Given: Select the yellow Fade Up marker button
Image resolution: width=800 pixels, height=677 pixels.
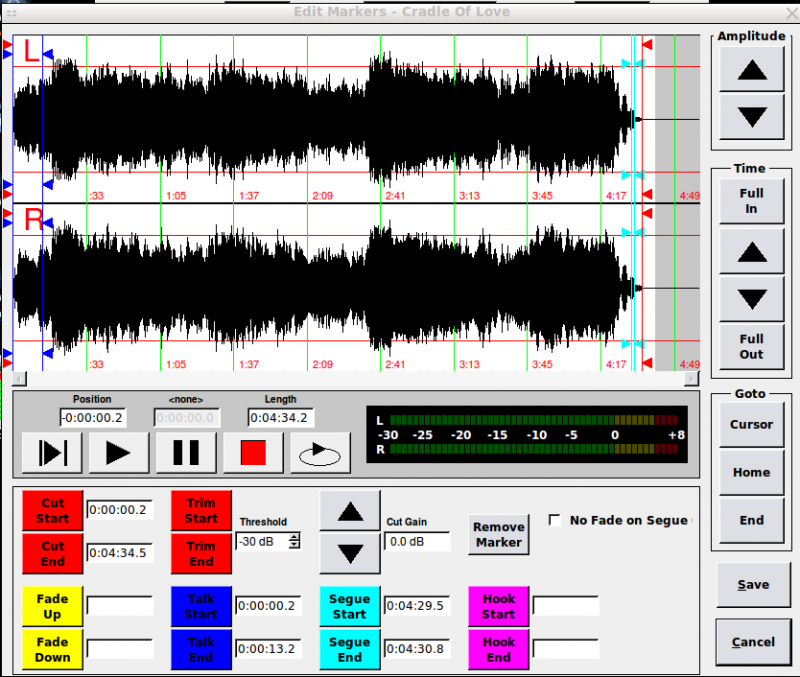Looking at the screenshot, I should (52, 606).
